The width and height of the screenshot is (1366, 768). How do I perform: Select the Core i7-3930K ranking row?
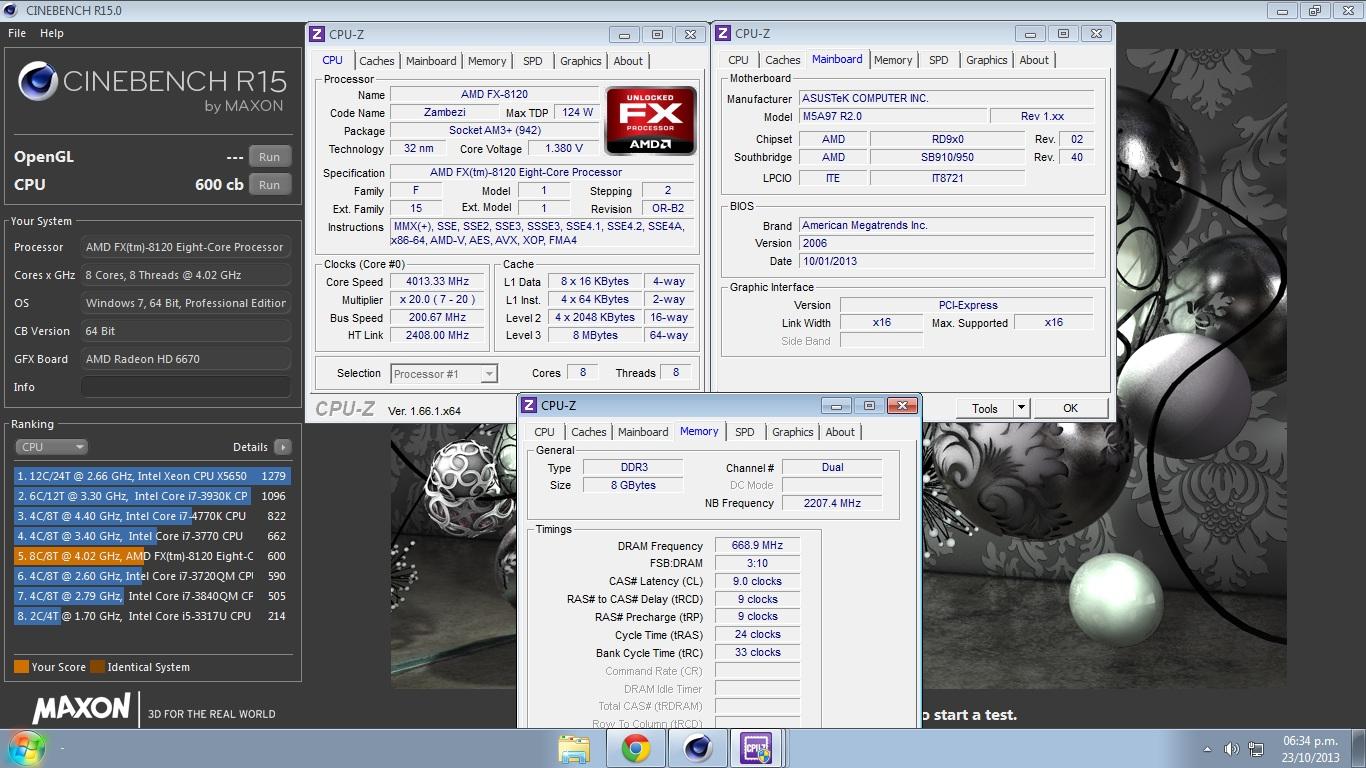[x=151, y=496]
